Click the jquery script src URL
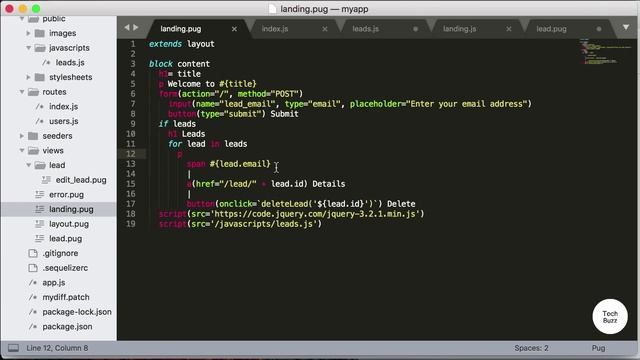This screenshot has height=360, width=640. (316, 214)
